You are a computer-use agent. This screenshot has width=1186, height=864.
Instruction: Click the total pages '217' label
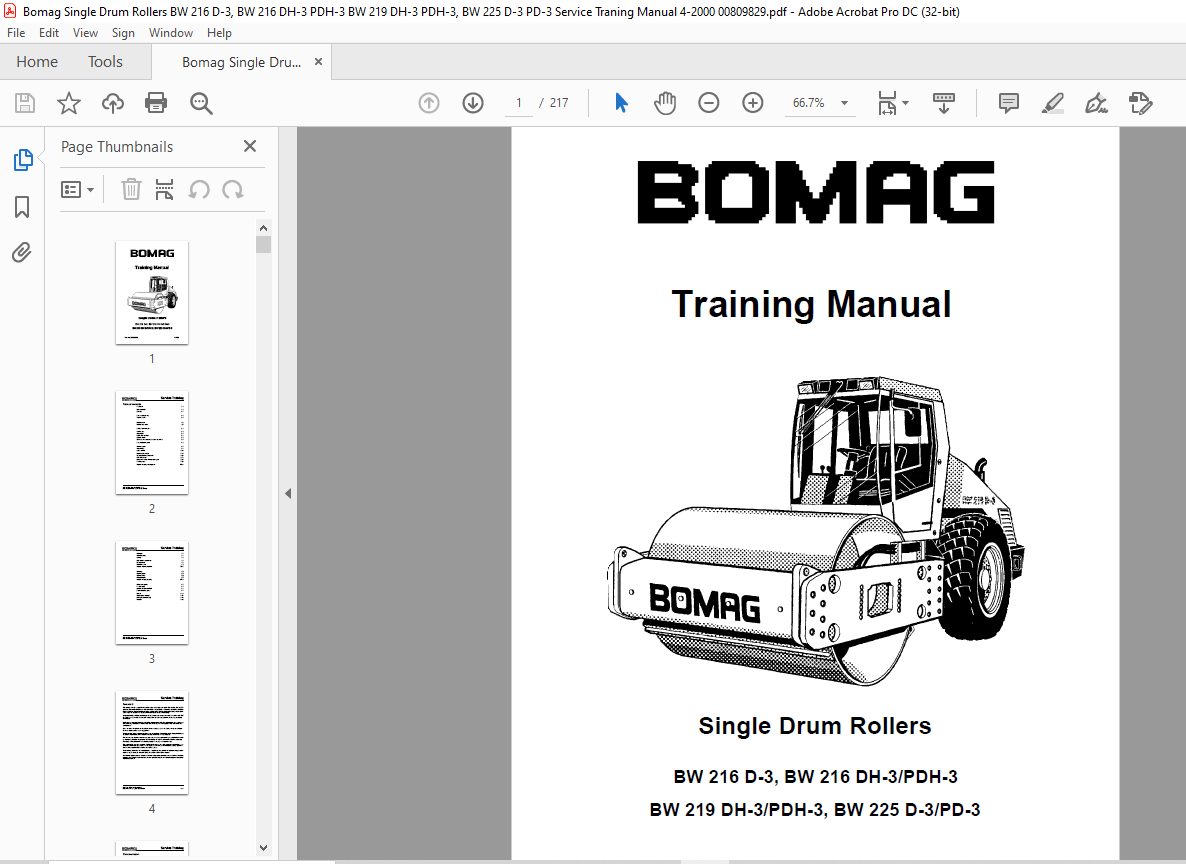click(x=559, y=103)
